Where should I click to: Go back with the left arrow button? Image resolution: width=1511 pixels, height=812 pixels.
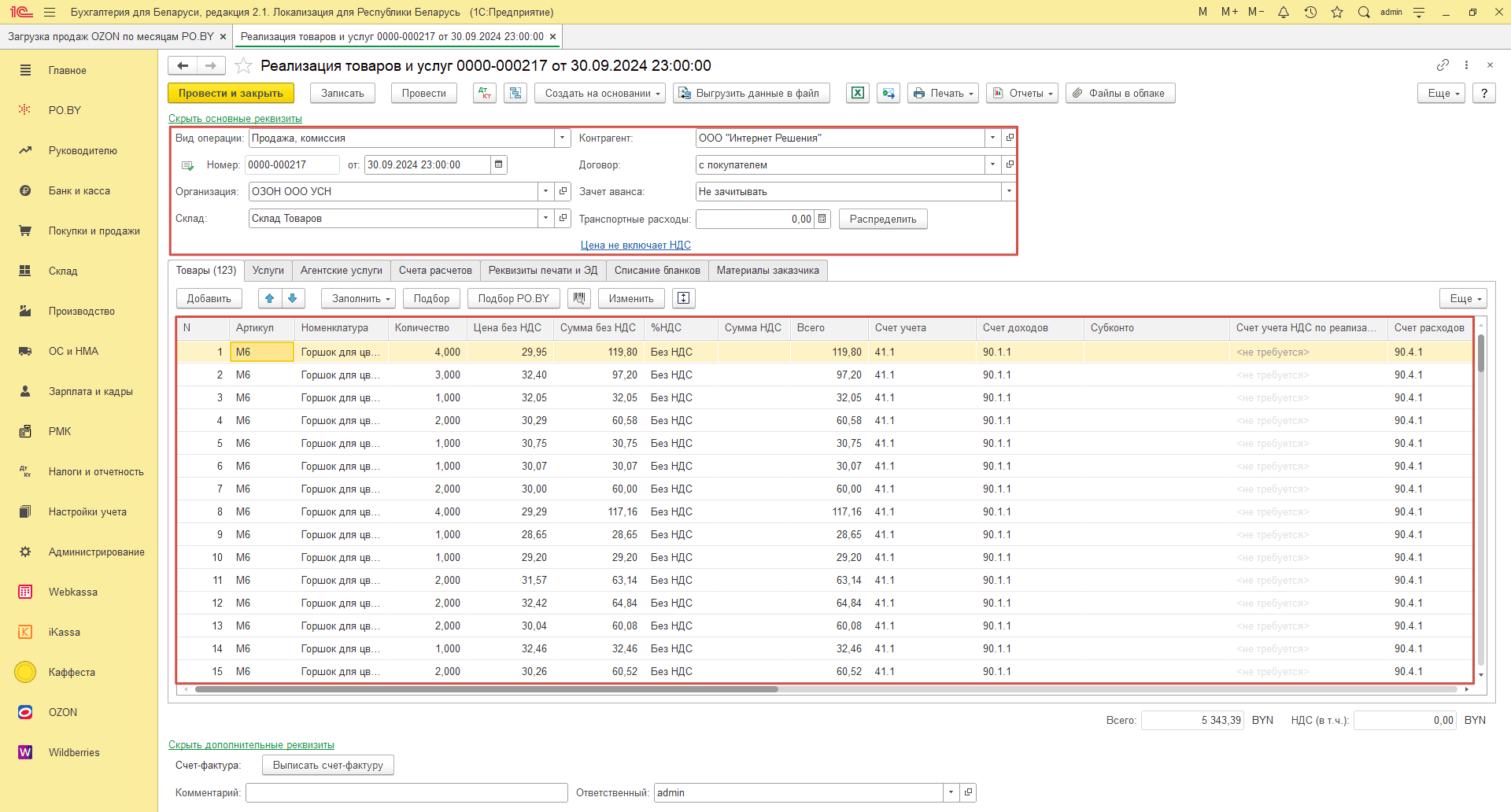point(183,65)
